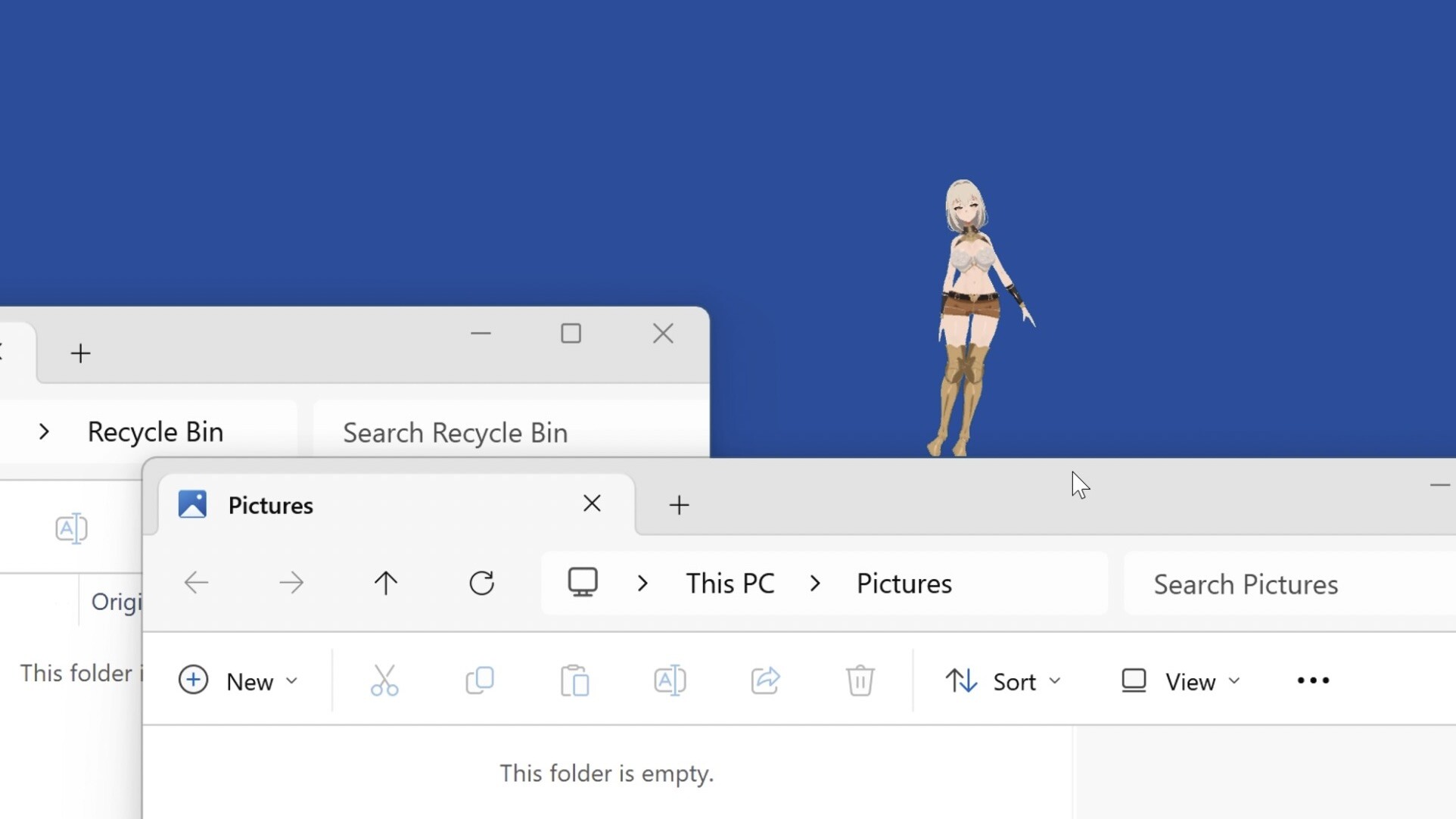
Task: Click the Delete icon
Action: [x=860, y=680]
